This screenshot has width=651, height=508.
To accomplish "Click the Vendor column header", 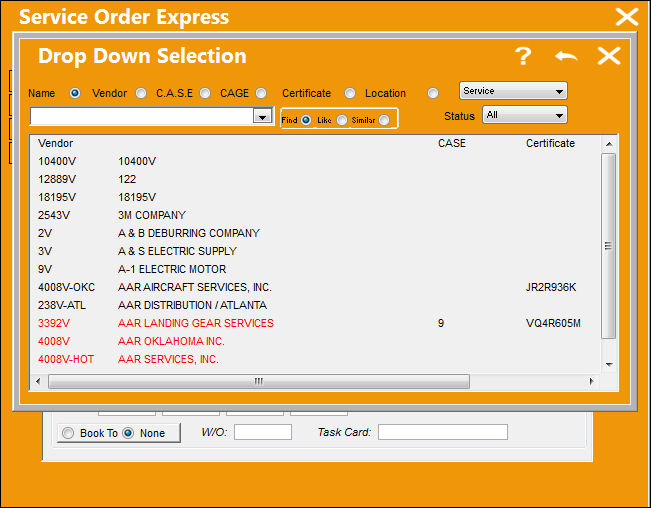I will pyautogui.click(x=55, y=143).
